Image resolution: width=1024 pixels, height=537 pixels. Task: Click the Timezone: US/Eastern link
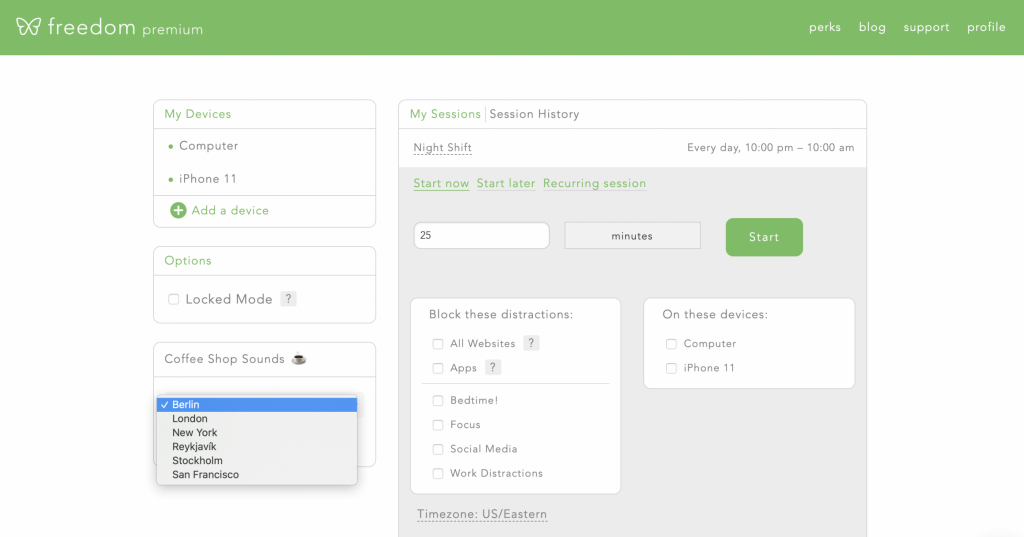[x=482, y=514]
